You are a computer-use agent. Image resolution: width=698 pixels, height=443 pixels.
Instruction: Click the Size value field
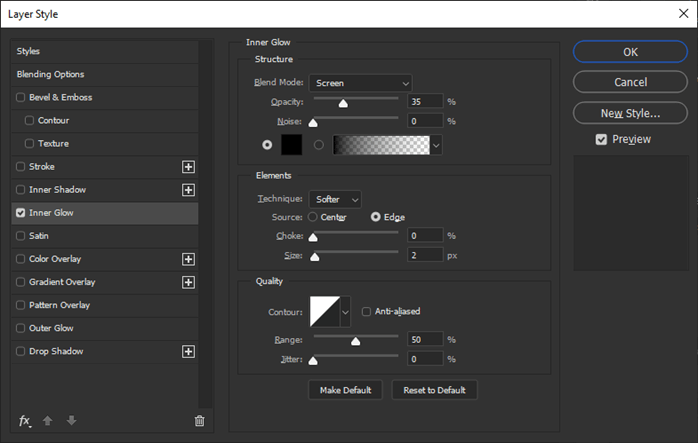(x=425, y=255)
